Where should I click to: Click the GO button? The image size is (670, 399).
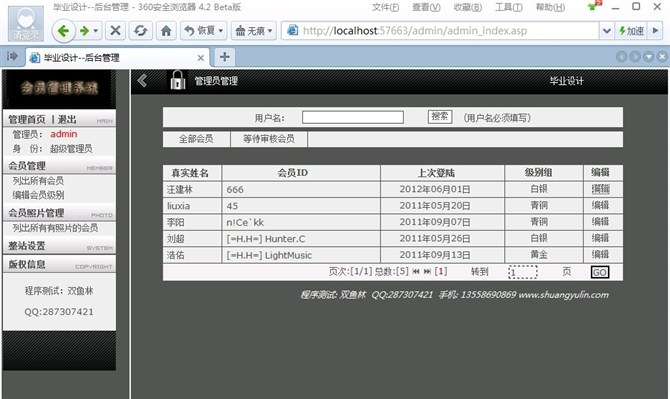coord(599,272)
